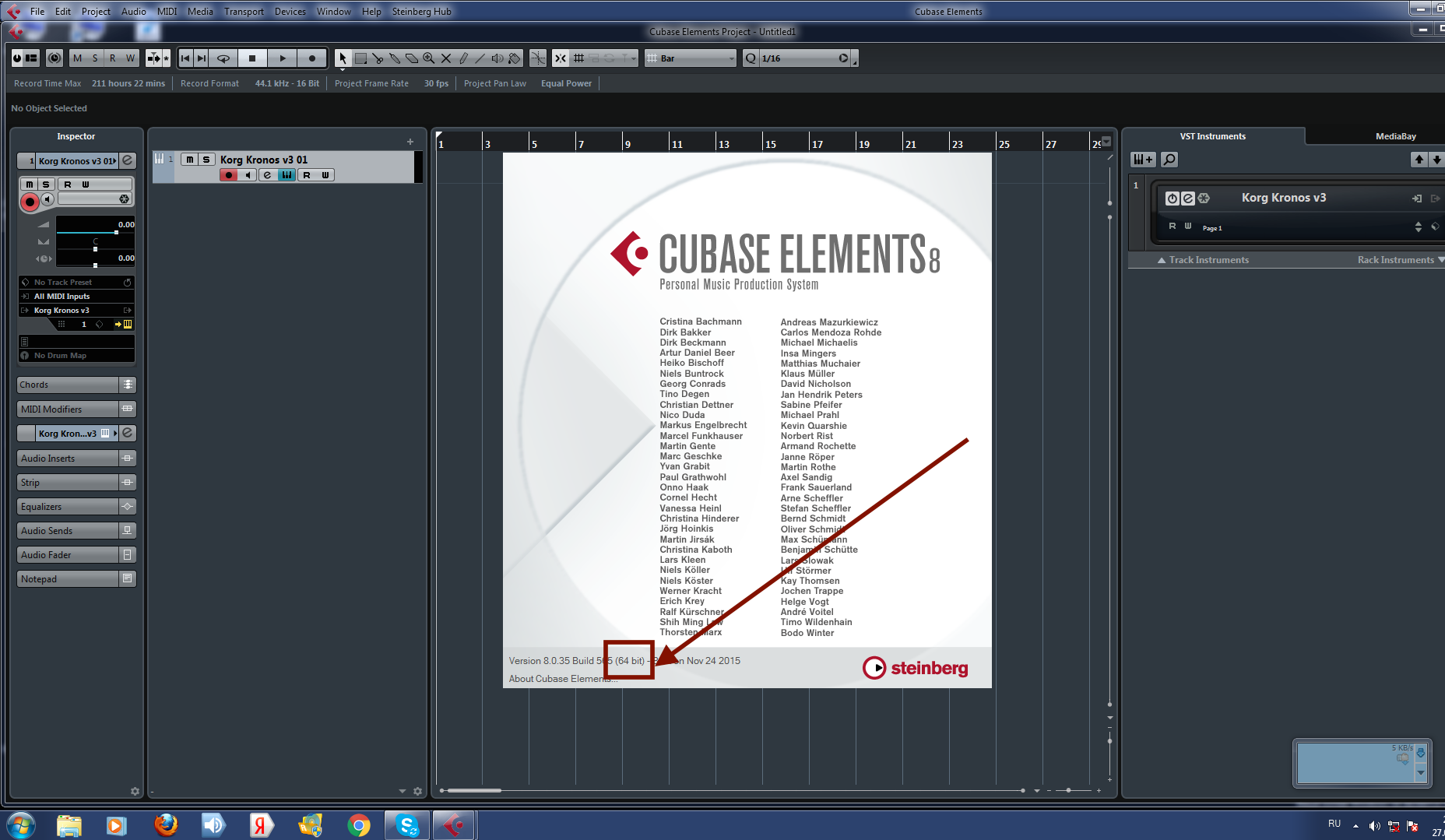The width and height of the screenshot is (1445, 840).
Task: Select the Glue tool
Action: [395, 58]
